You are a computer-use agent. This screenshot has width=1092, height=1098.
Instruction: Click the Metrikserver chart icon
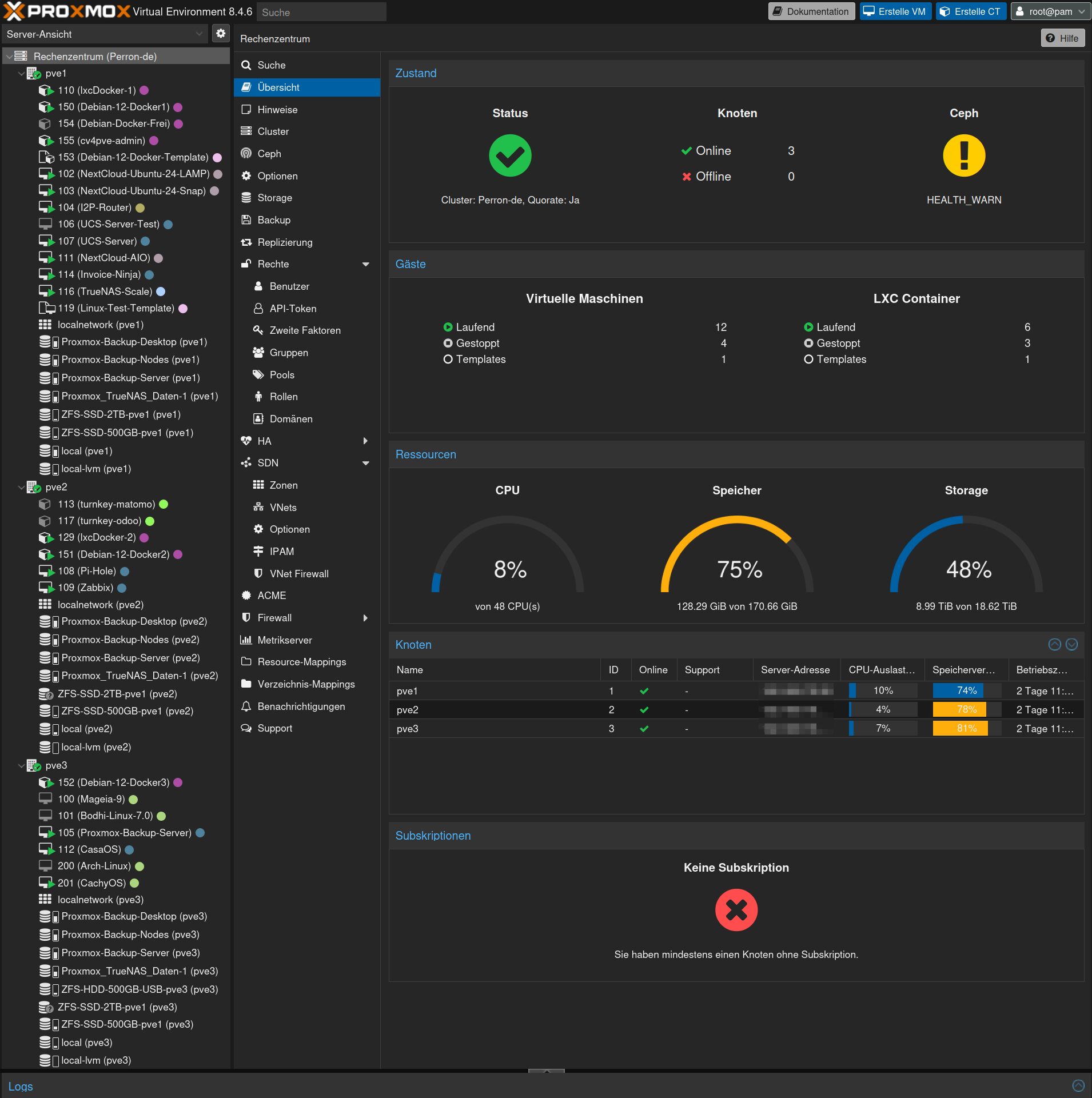246,640
